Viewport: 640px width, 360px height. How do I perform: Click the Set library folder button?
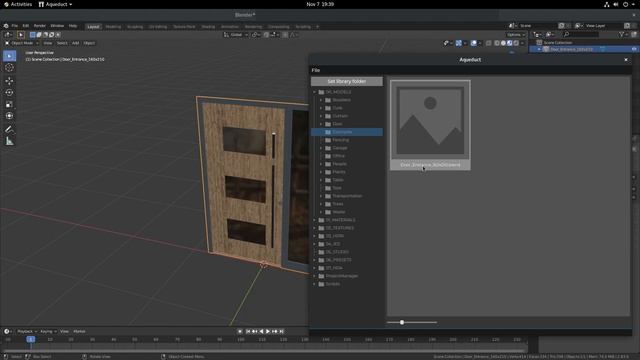pyautogui.click(x=347, y=81)
